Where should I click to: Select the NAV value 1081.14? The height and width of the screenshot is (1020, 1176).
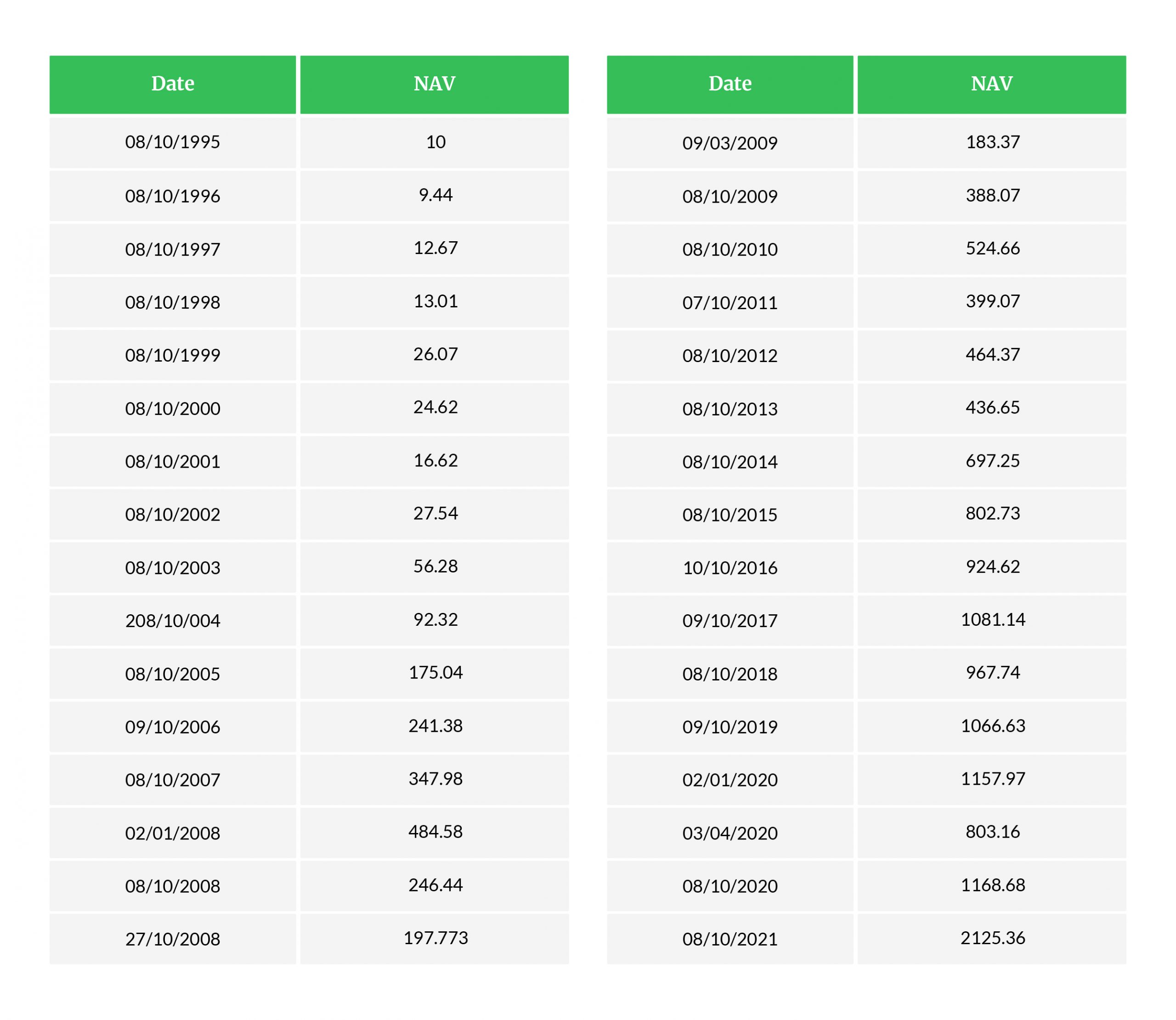coord(992,620)
